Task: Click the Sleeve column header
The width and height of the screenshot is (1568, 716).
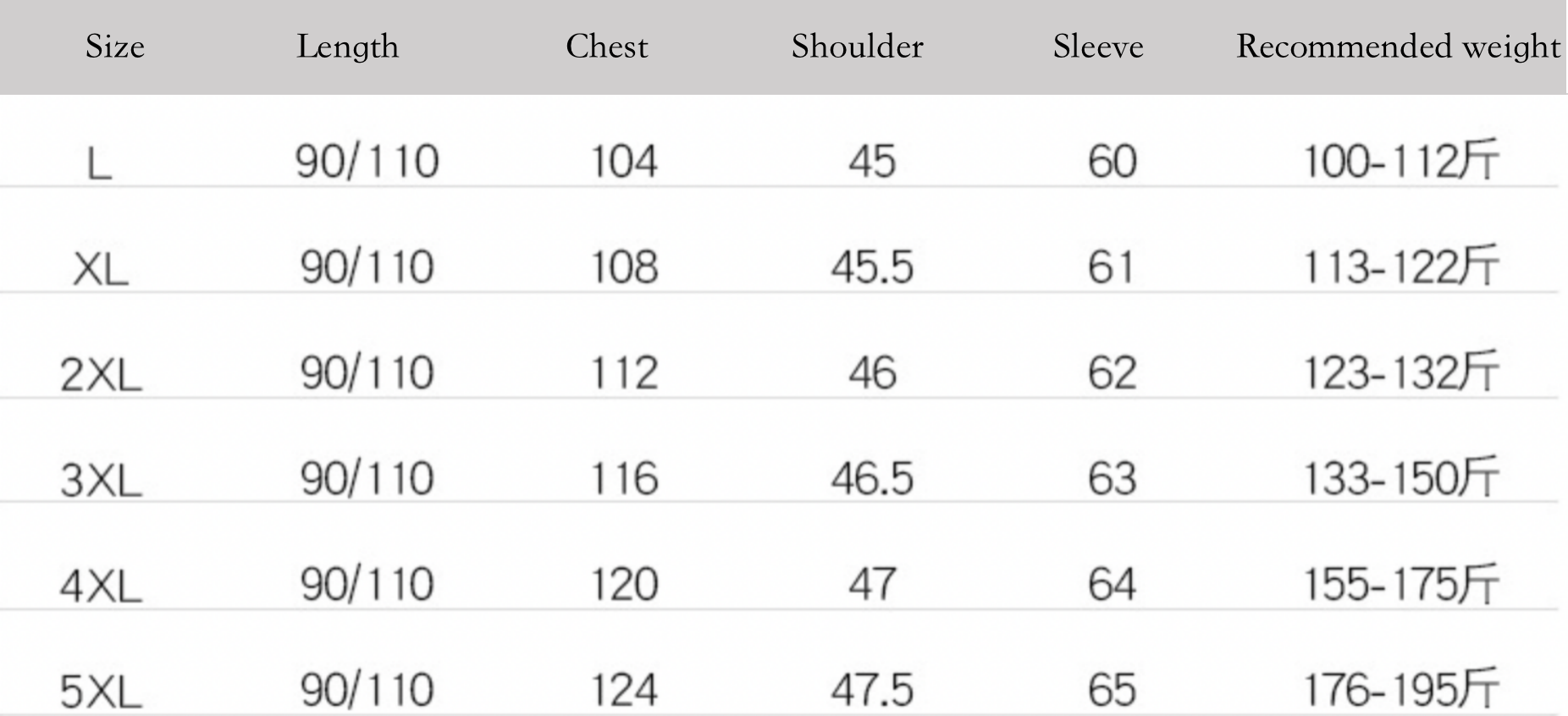Action: (x=1098, y=47)
